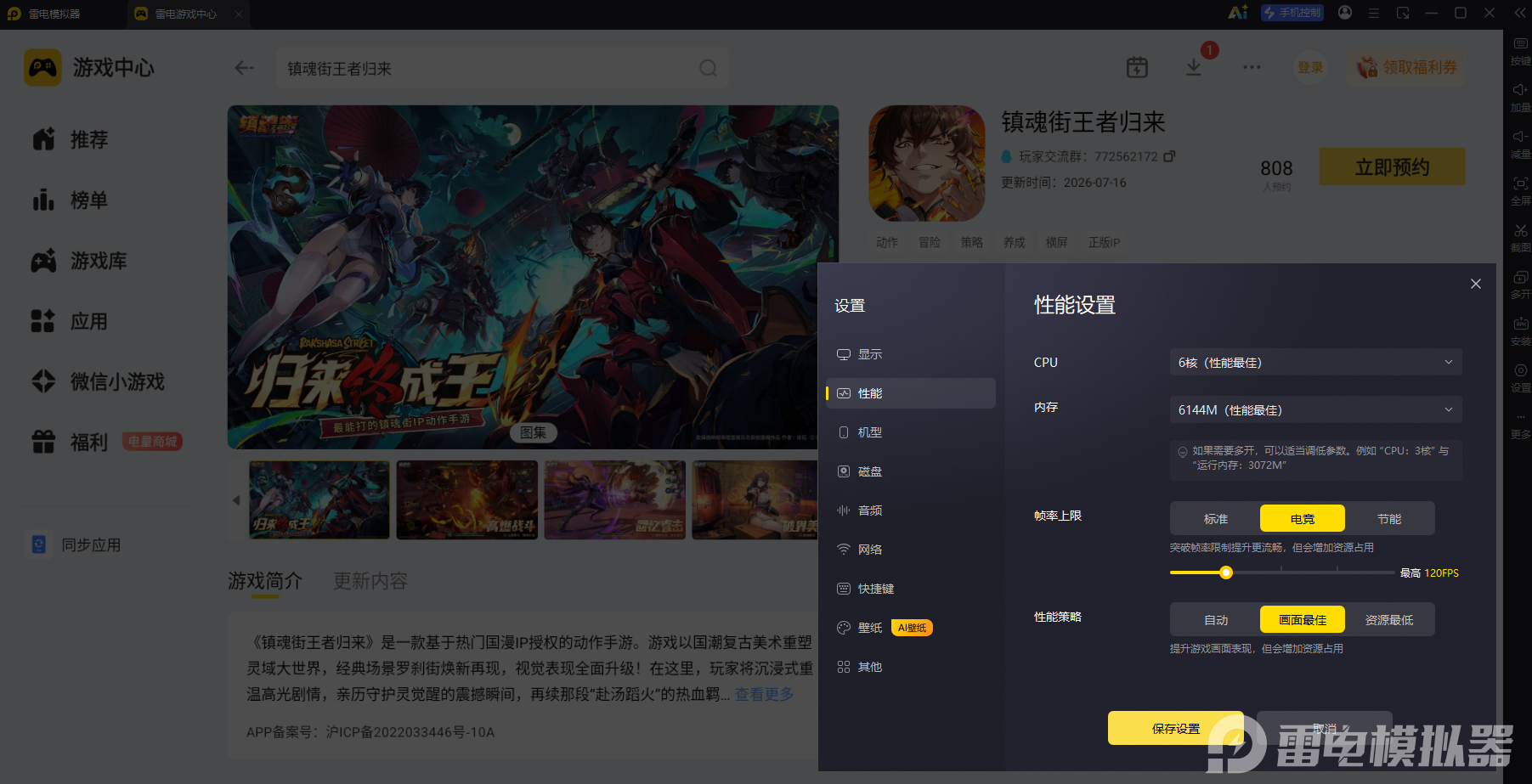The image size is (1532, 784).
Task: Click the 镇魂街王者归来 search field
Action: (502, 68)
